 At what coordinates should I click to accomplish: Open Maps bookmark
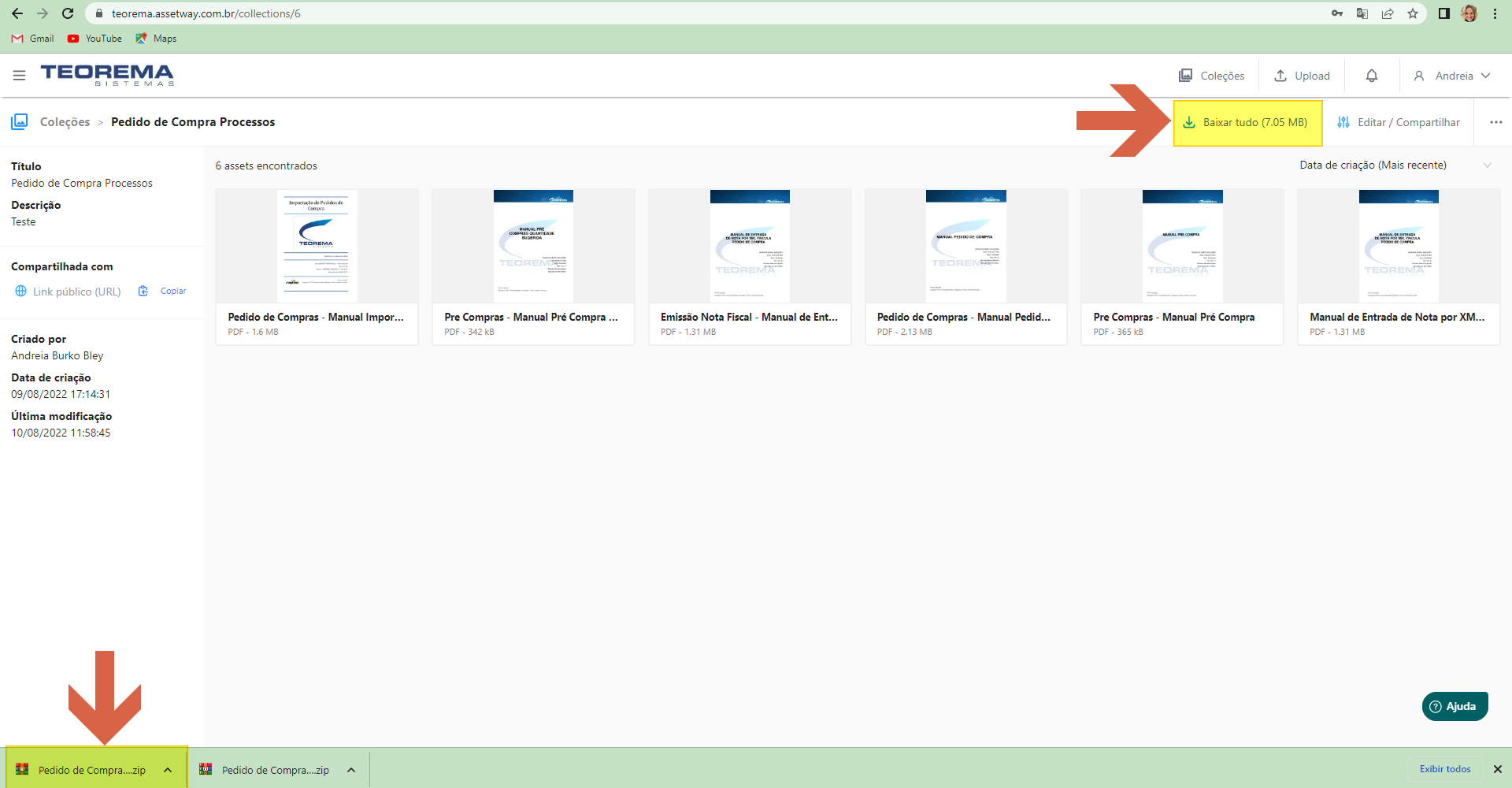156,39
